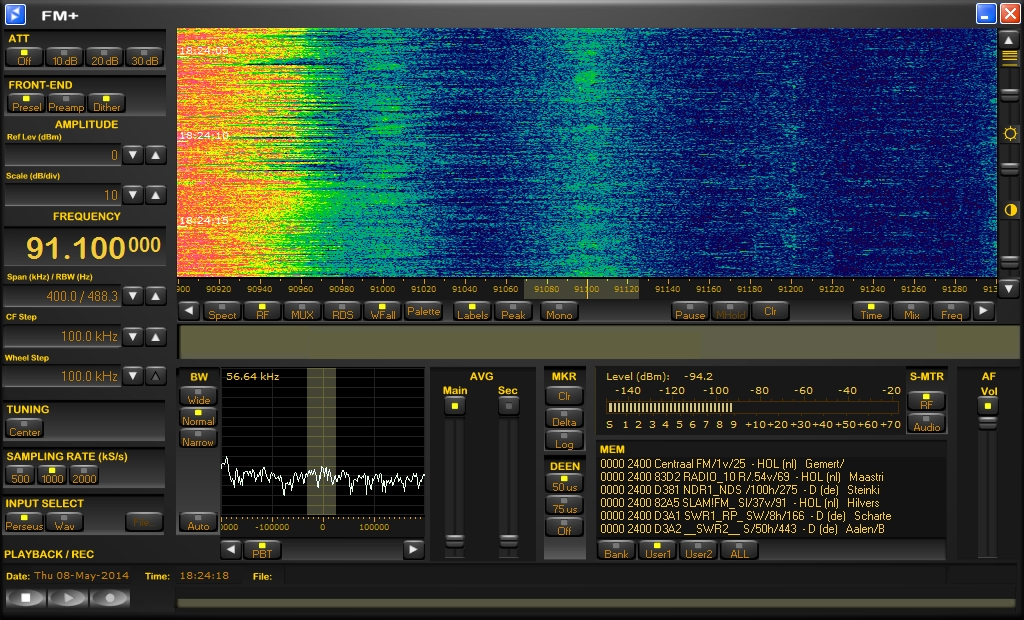The image size is (1024, 620).
Task: Turn off frequency Labels display
Action: 472,311
